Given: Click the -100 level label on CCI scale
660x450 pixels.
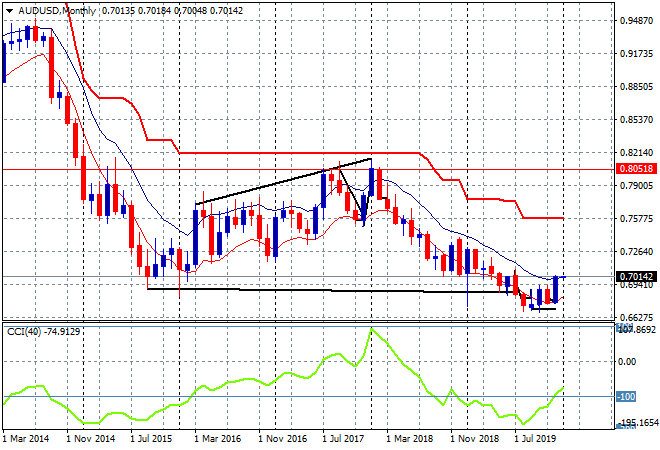Looking at the screenshot, I should (626, 397).
